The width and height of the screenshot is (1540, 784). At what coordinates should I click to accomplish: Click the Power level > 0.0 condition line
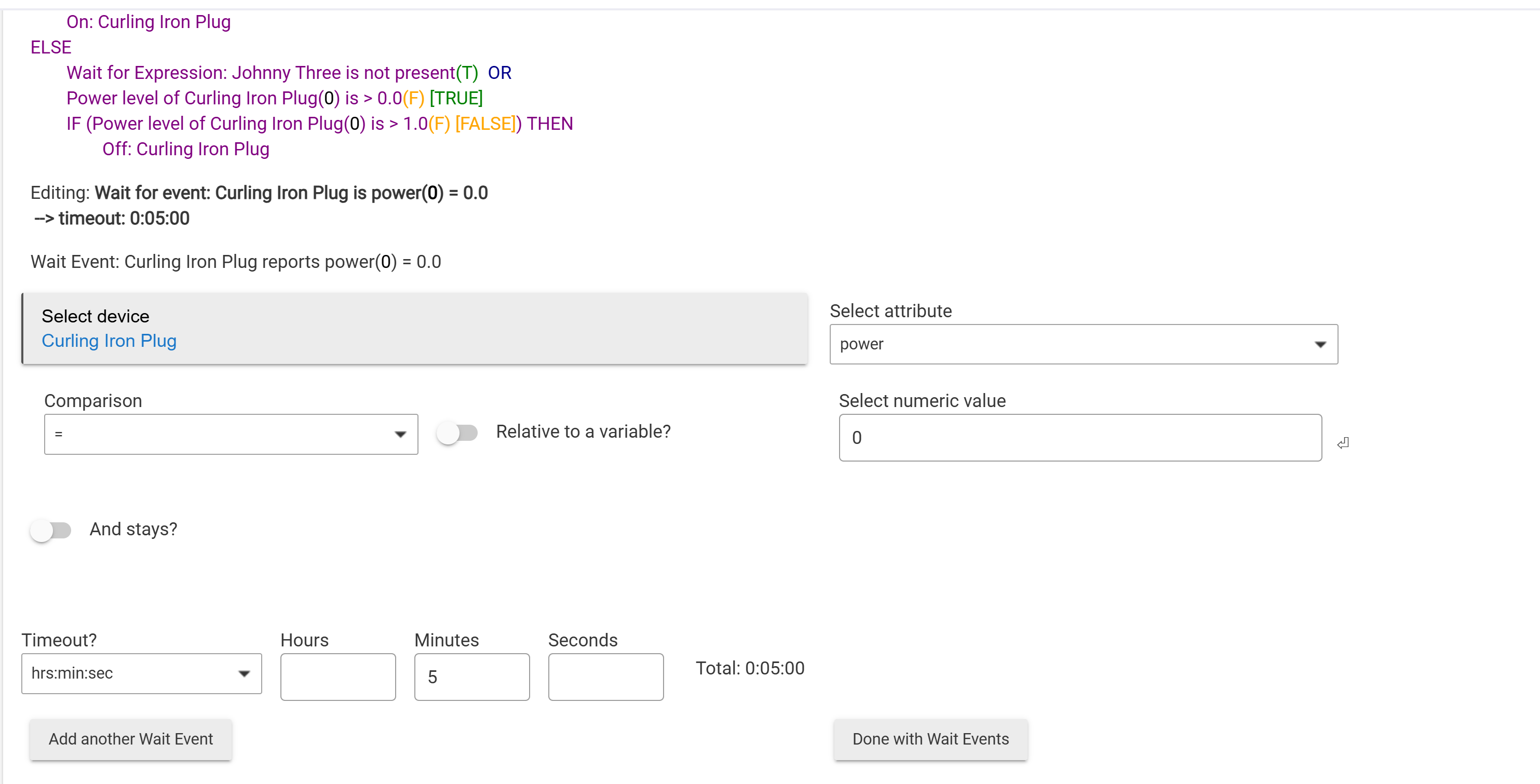pos(274,98)
